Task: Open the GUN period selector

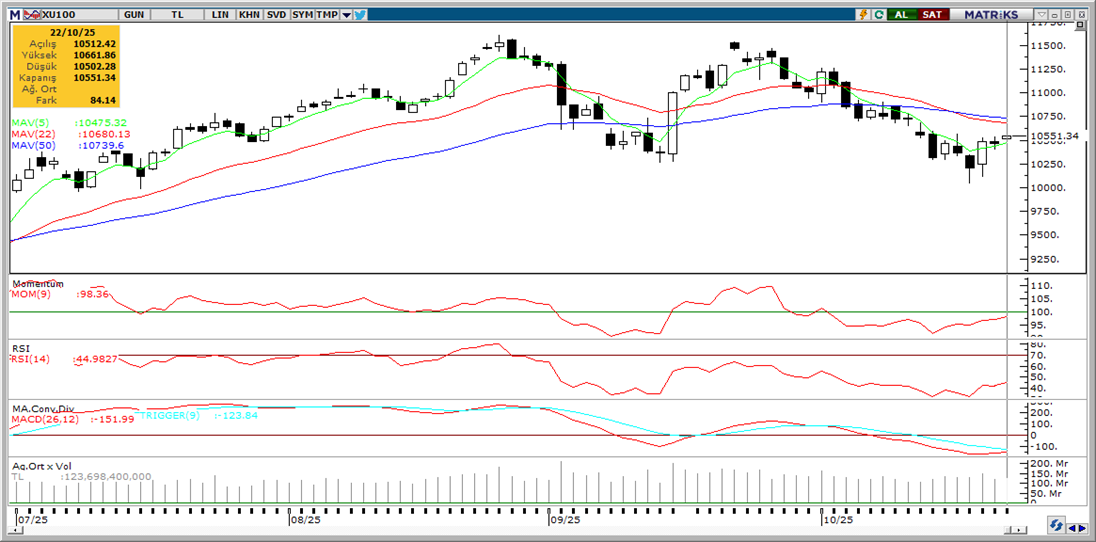Action: pos(133,15)
